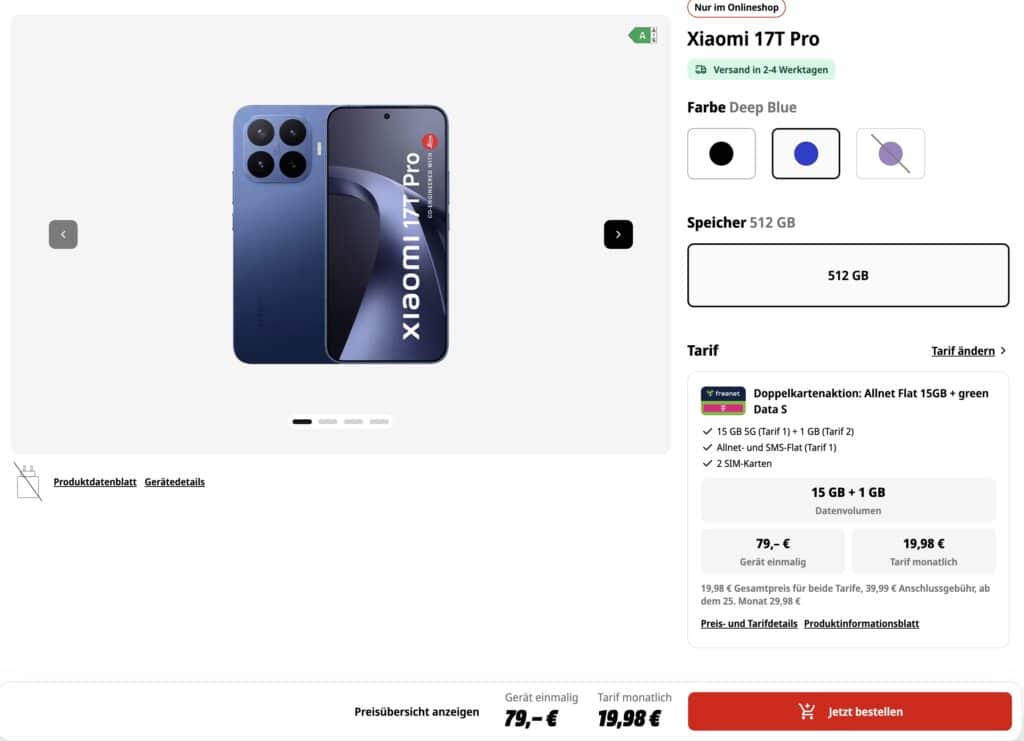Open Preis- und Tarifdetails

748,623
